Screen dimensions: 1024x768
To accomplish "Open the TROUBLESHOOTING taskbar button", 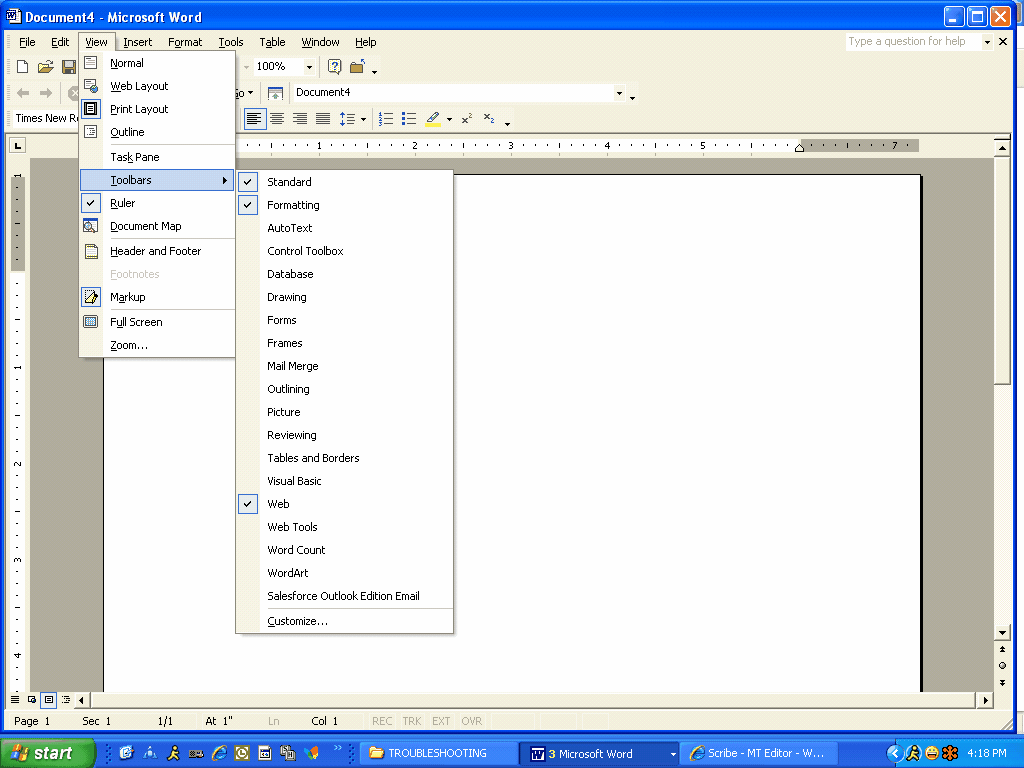I will 438,753.
